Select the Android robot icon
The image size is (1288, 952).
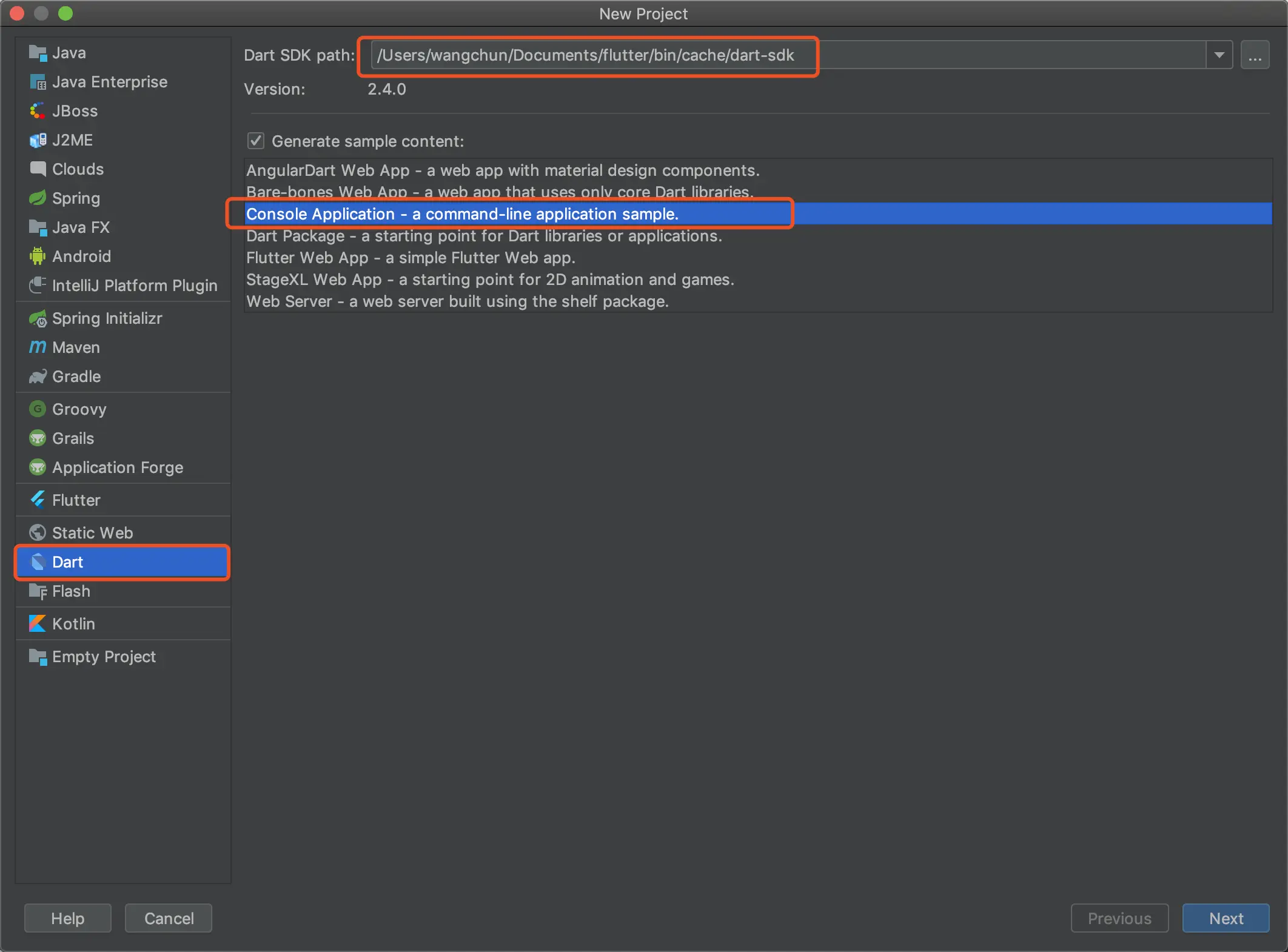click(x=38, y=256)
